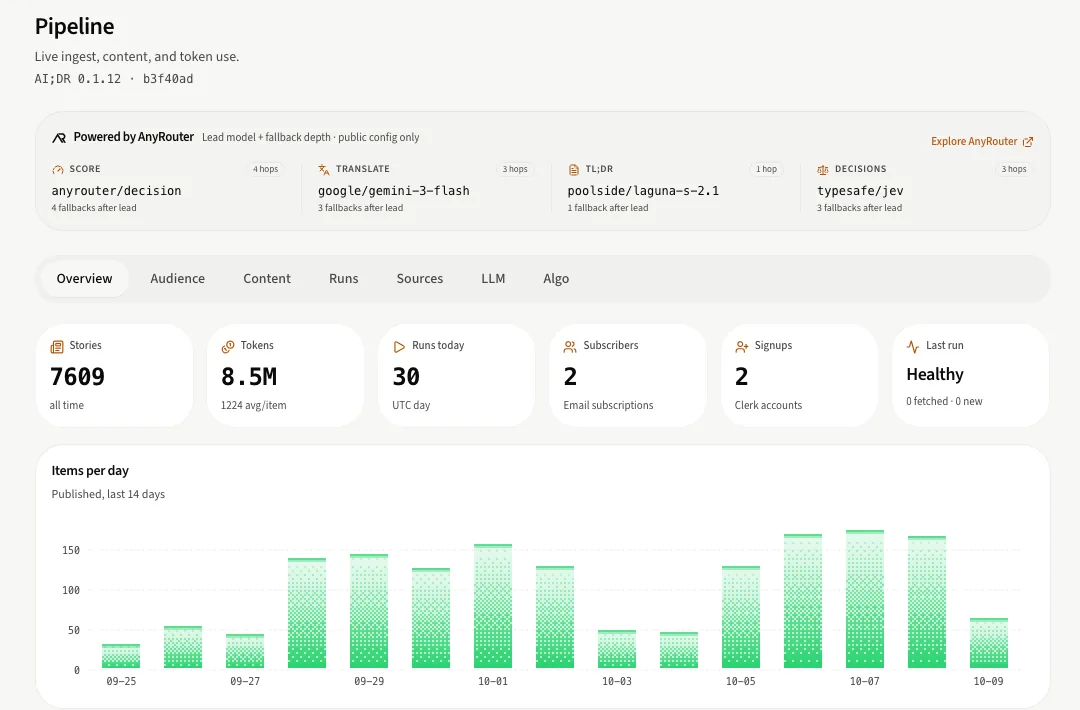This screenshot has height=710, width=1080.
Task: Select the Overview tab
Action: [x=84, y=279]
